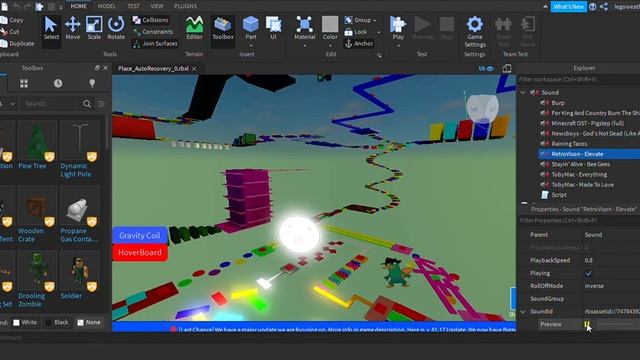
Task: Open the Part dropdown arrow
Action: point(251,46)
